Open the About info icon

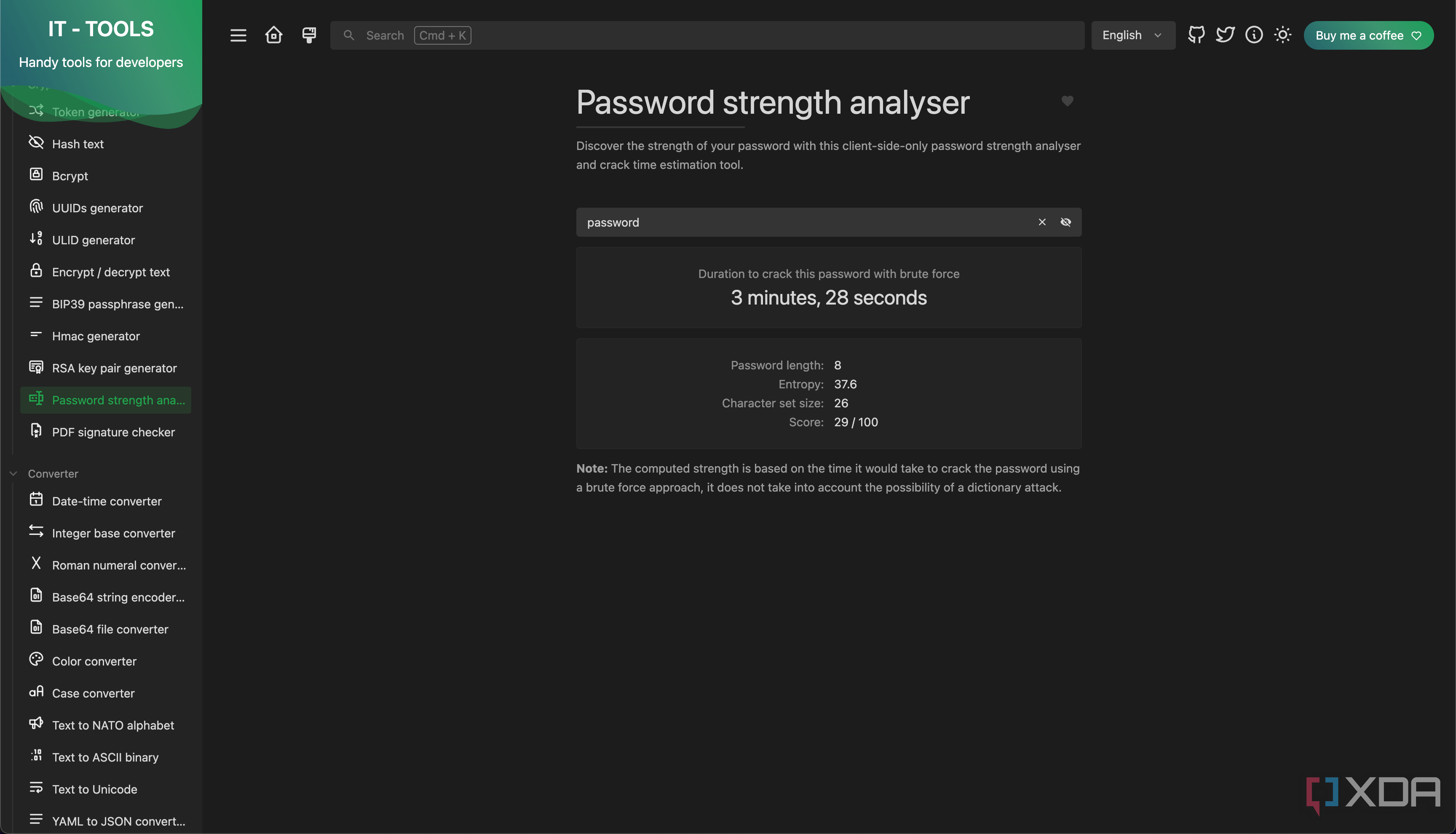tap(1254, 35)
